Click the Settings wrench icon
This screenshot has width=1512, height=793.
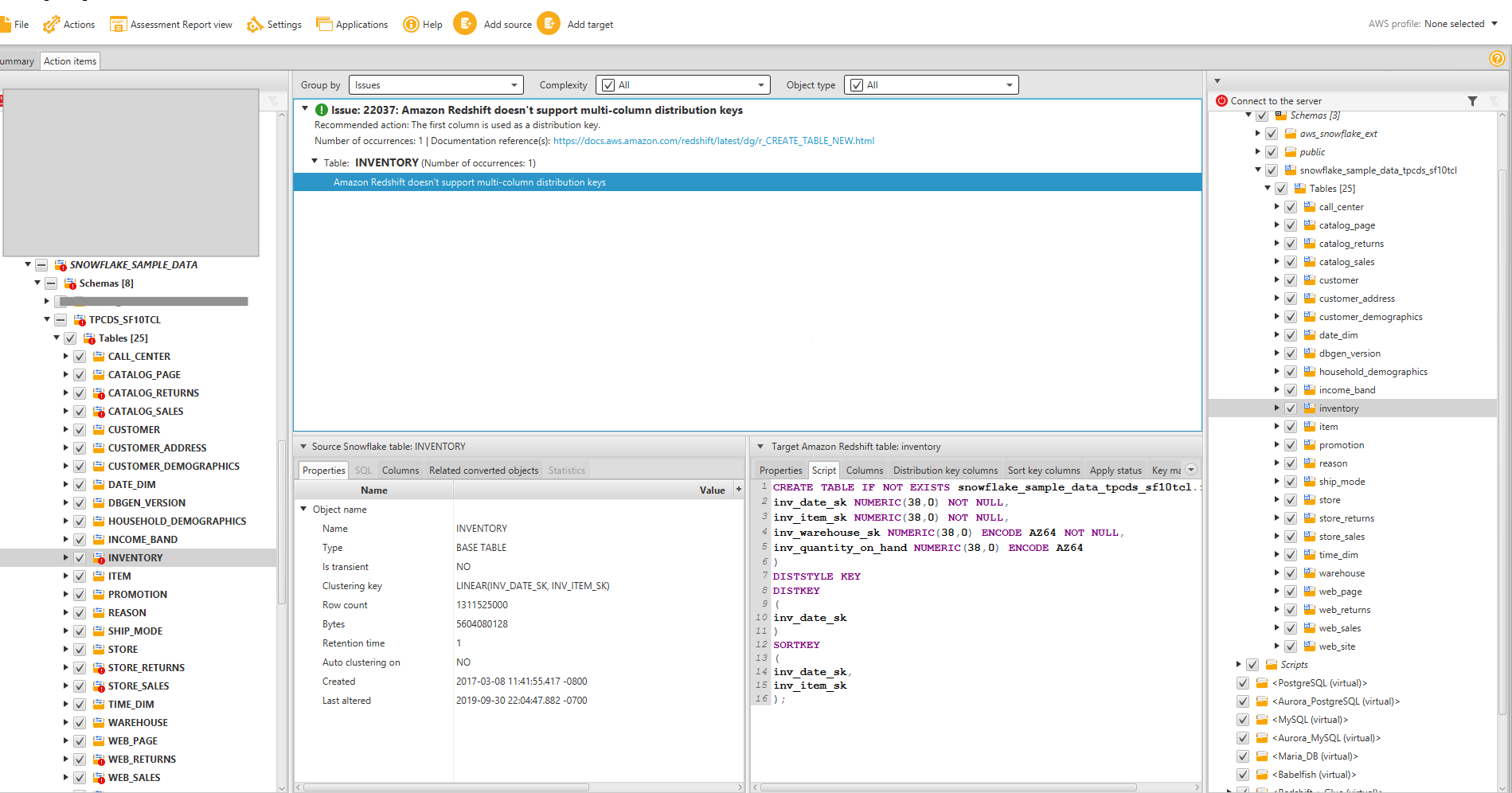tap(255, 25)
